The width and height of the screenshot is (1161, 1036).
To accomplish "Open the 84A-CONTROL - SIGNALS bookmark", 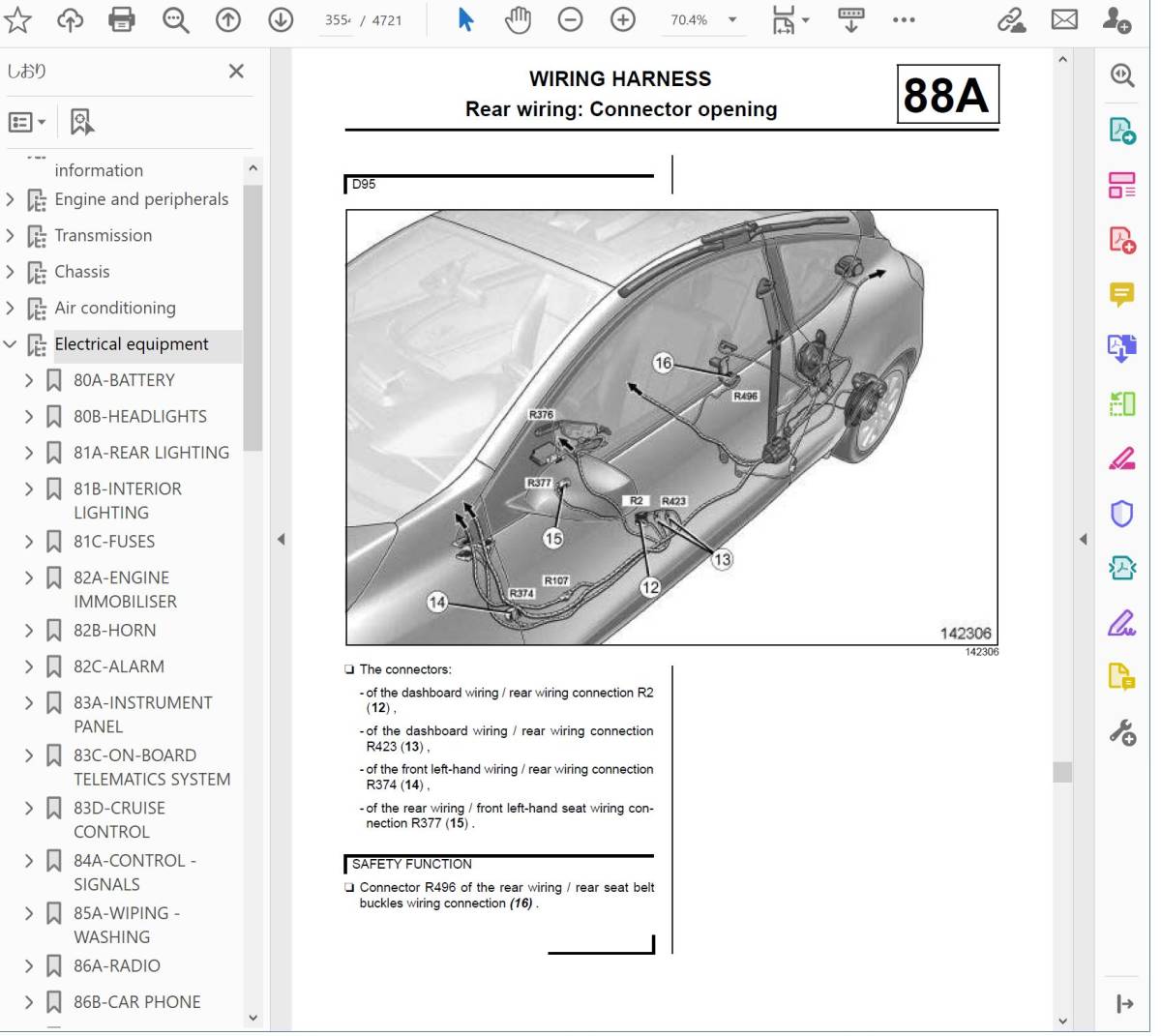I will [x=134, y=873].
